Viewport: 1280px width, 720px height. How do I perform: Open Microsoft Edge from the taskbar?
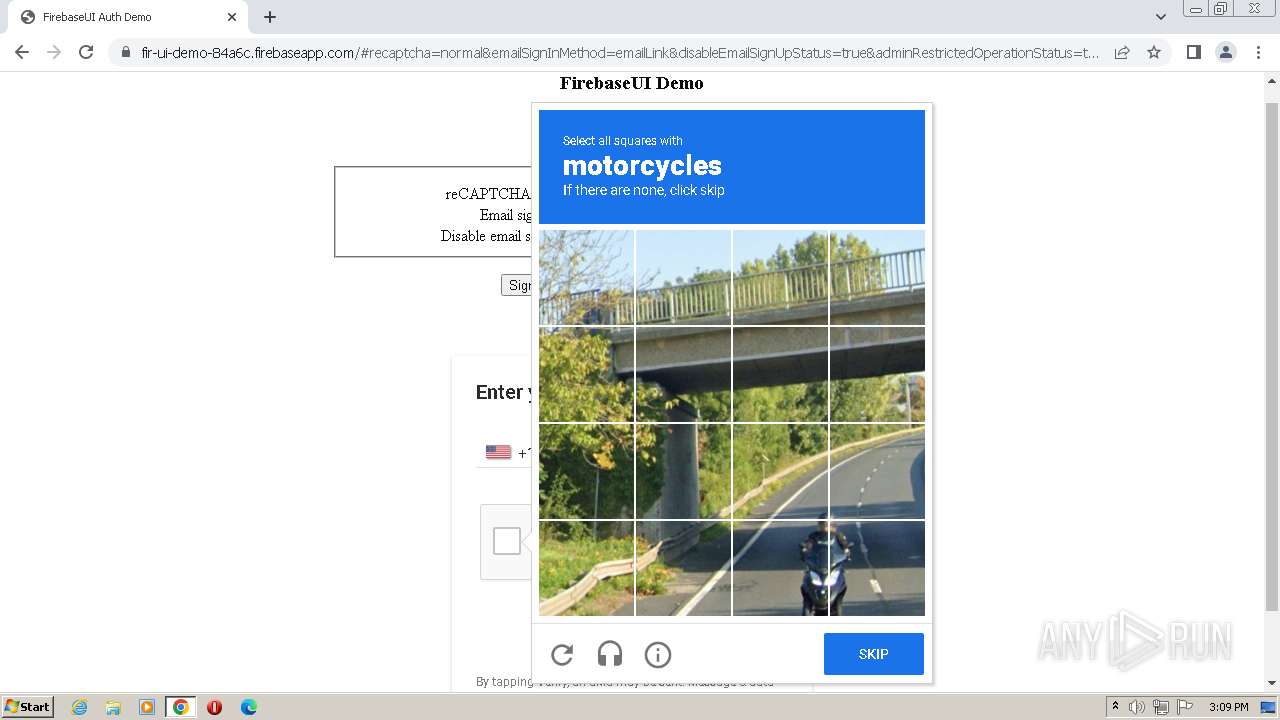point(248,707)
